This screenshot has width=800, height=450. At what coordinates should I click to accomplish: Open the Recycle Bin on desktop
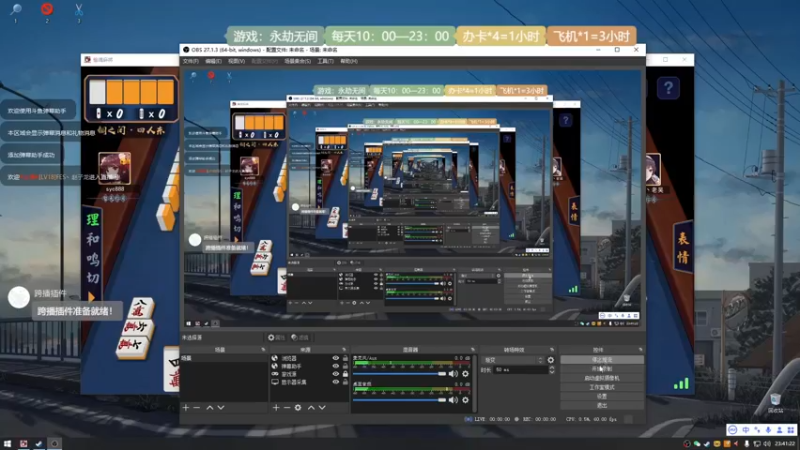click(x=776, y=400)
